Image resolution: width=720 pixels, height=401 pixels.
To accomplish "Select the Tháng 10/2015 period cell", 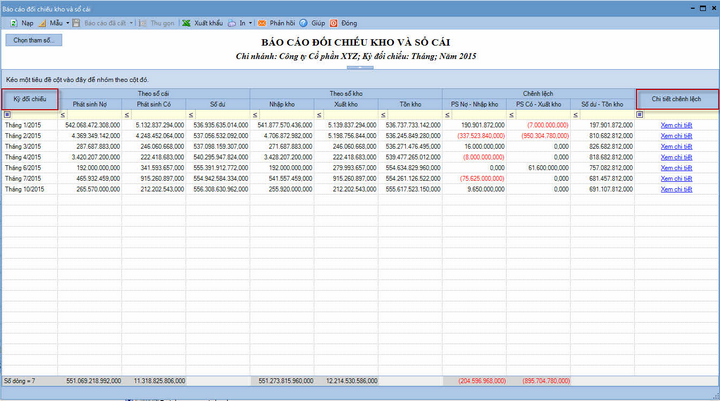I will pyautogui.click(x=30, y=189).
